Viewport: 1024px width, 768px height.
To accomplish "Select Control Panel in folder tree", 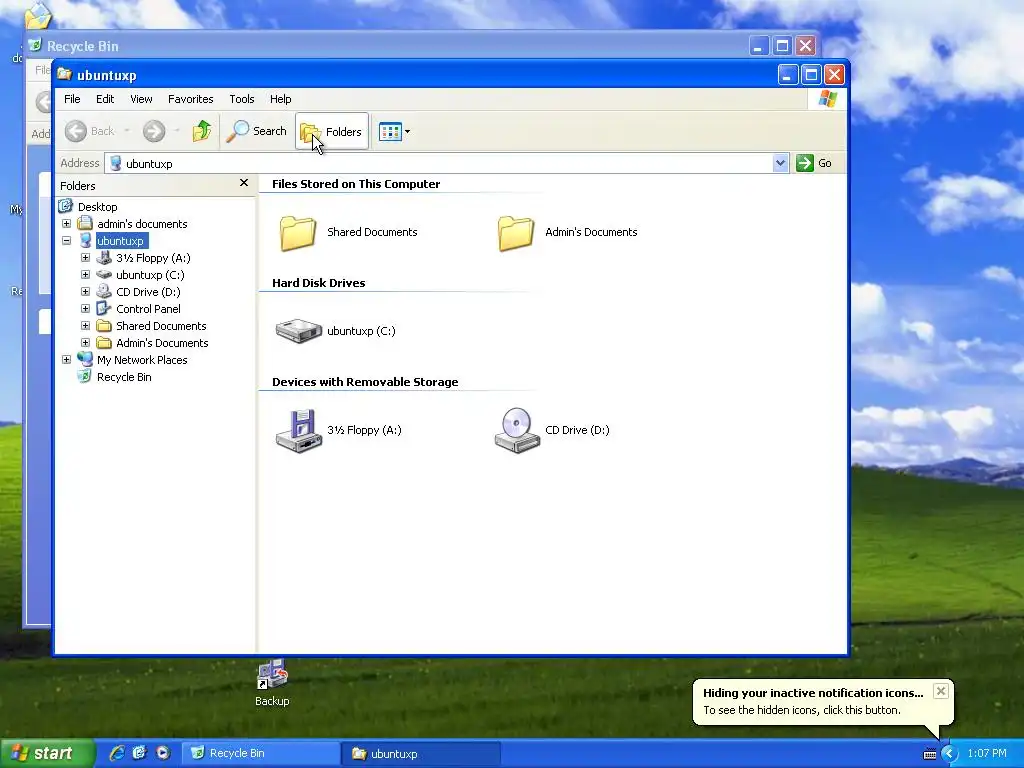I will [x=148, y=309].
